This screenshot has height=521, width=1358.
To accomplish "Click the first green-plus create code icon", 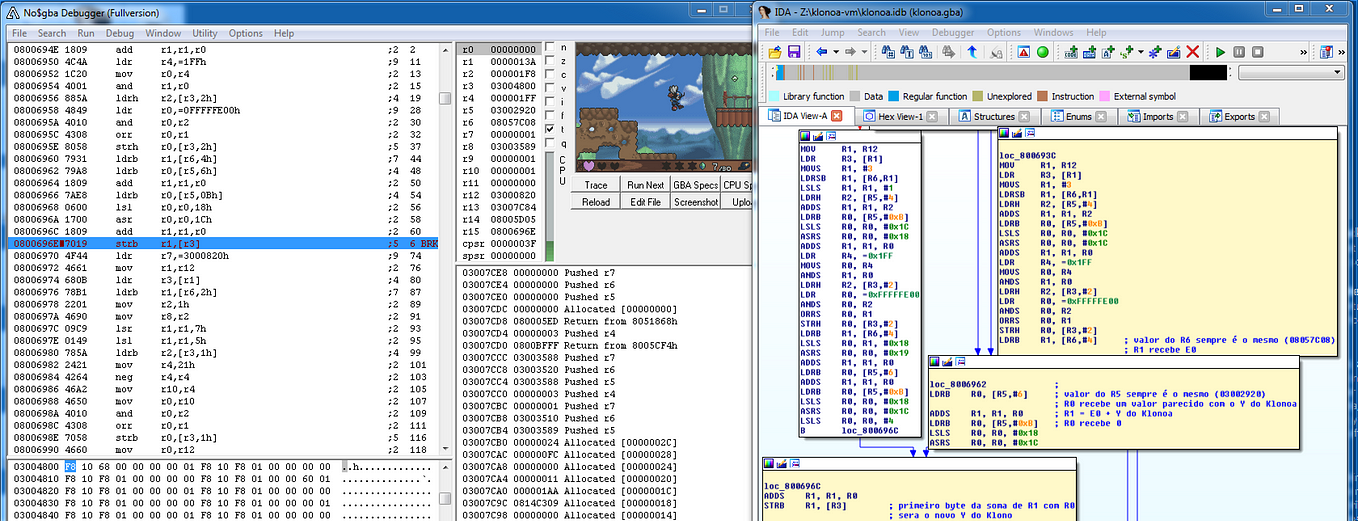I will 1071,51.
